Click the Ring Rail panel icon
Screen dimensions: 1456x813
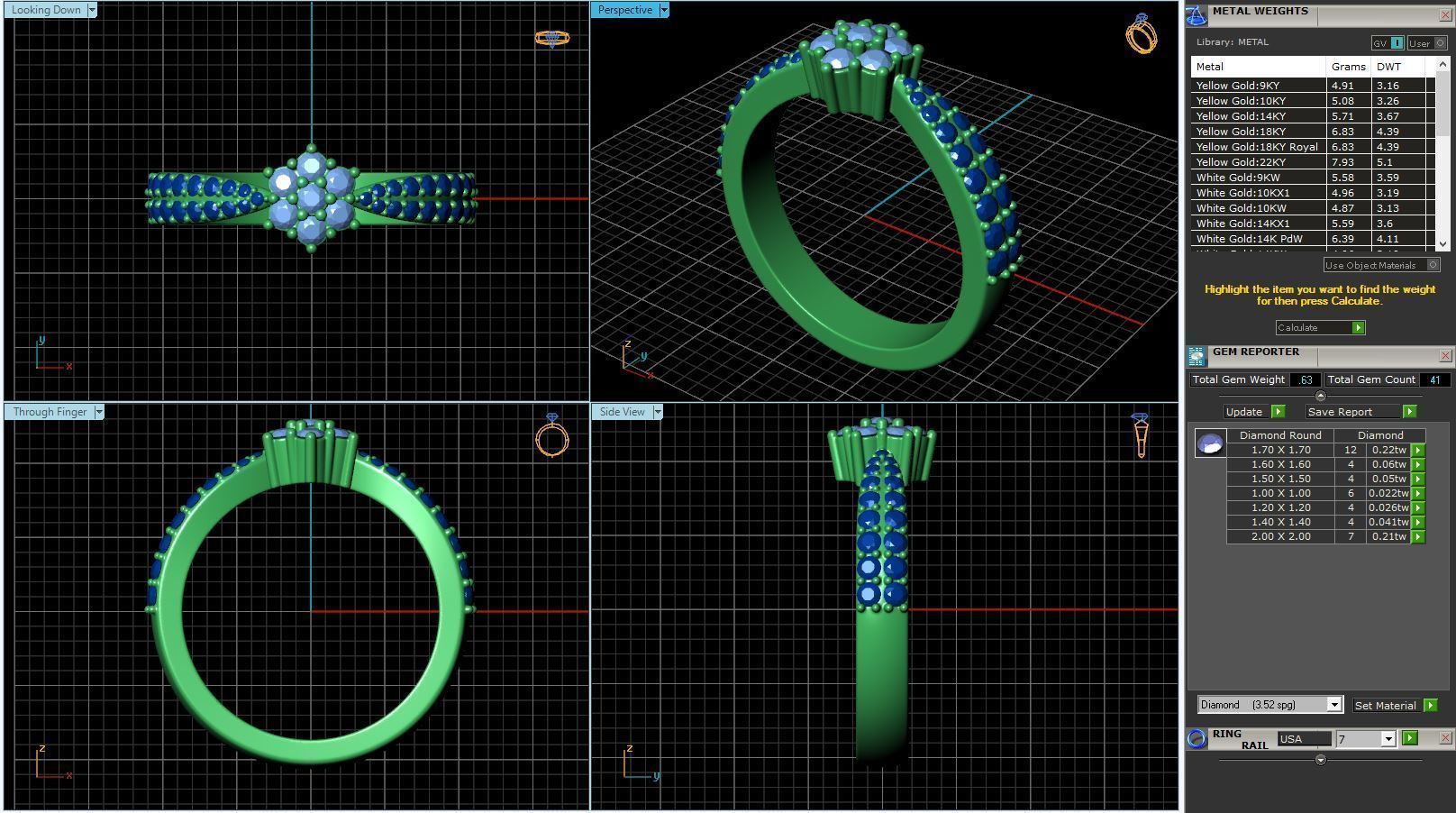coord(1196,739)
